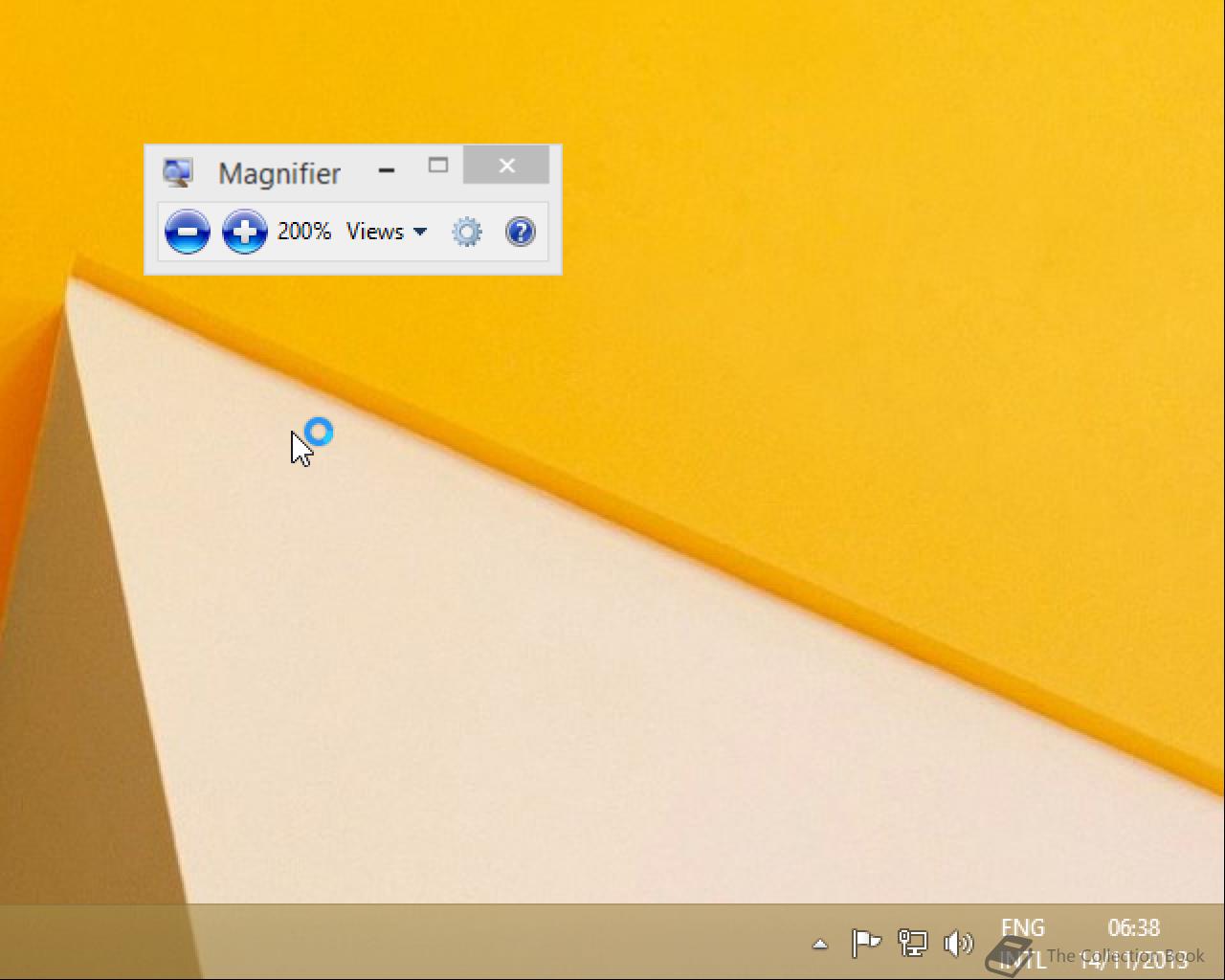Zoom out with the Magnifier minus button

[188, 232]
